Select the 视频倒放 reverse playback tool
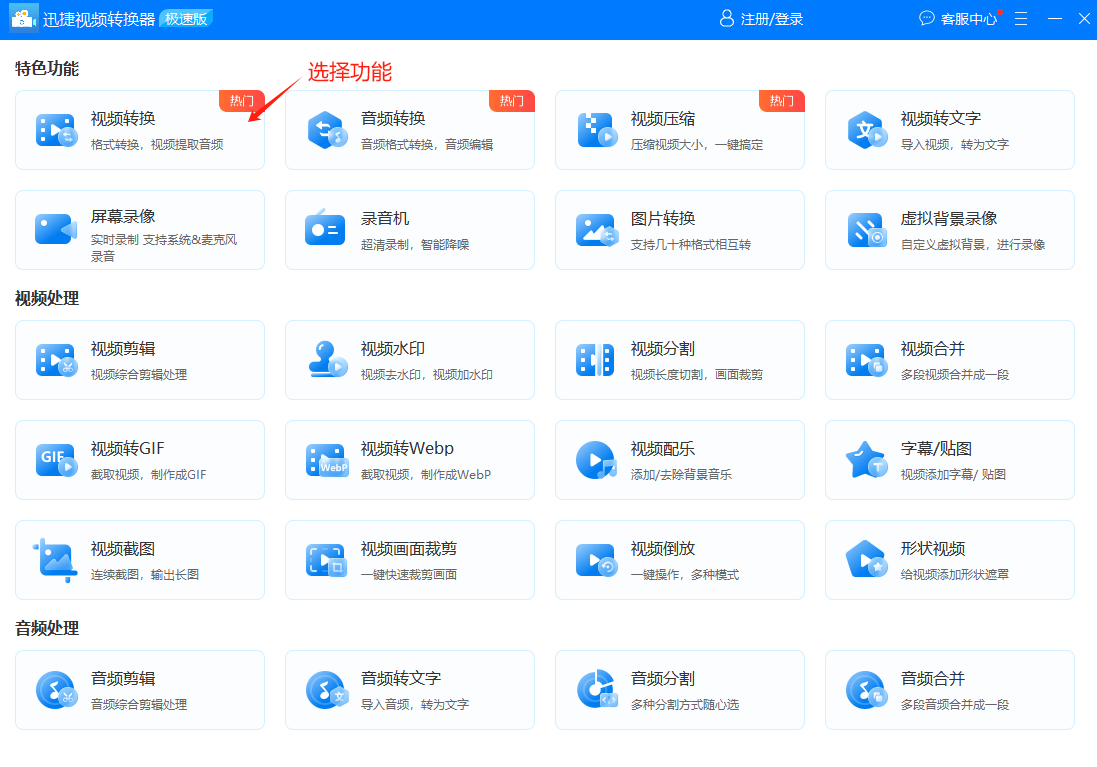This screenshot has height=767, width=1097. [680, 560]
